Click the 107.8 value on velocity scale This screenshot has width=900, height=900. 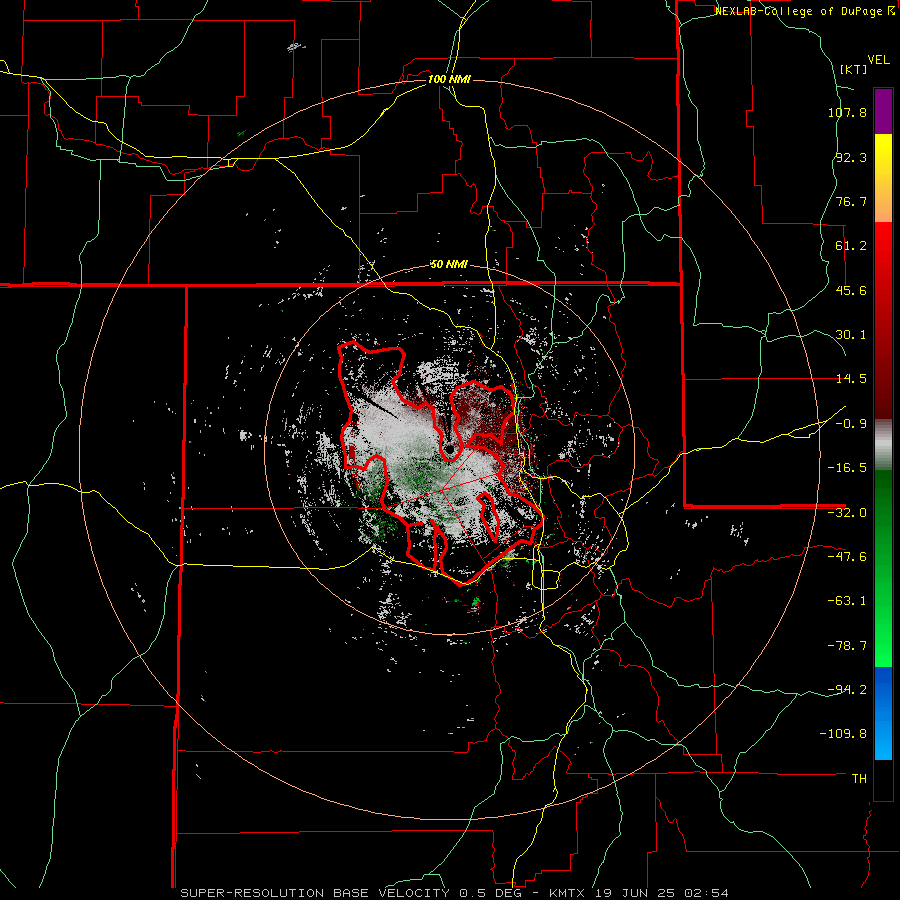[847, 112]
